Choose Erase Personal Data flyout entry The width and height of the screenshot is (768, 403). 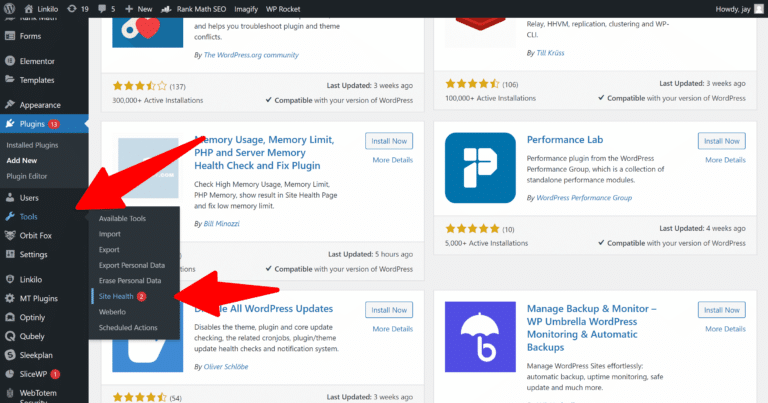pos(130,281)
